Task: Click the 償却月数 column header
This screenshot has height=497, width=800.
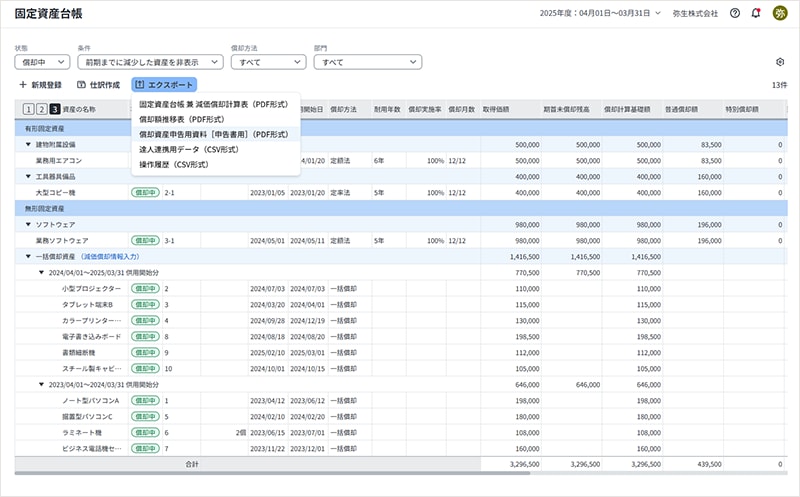Action: [461, 109]
